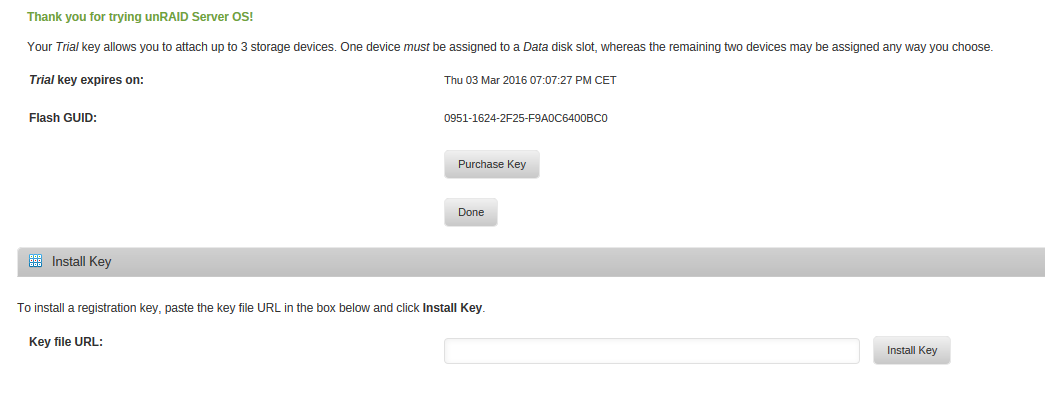Click the Key file URL label
Viewport: 1045px width, 398px height.
pyautogui.click(x=66, y=342)
